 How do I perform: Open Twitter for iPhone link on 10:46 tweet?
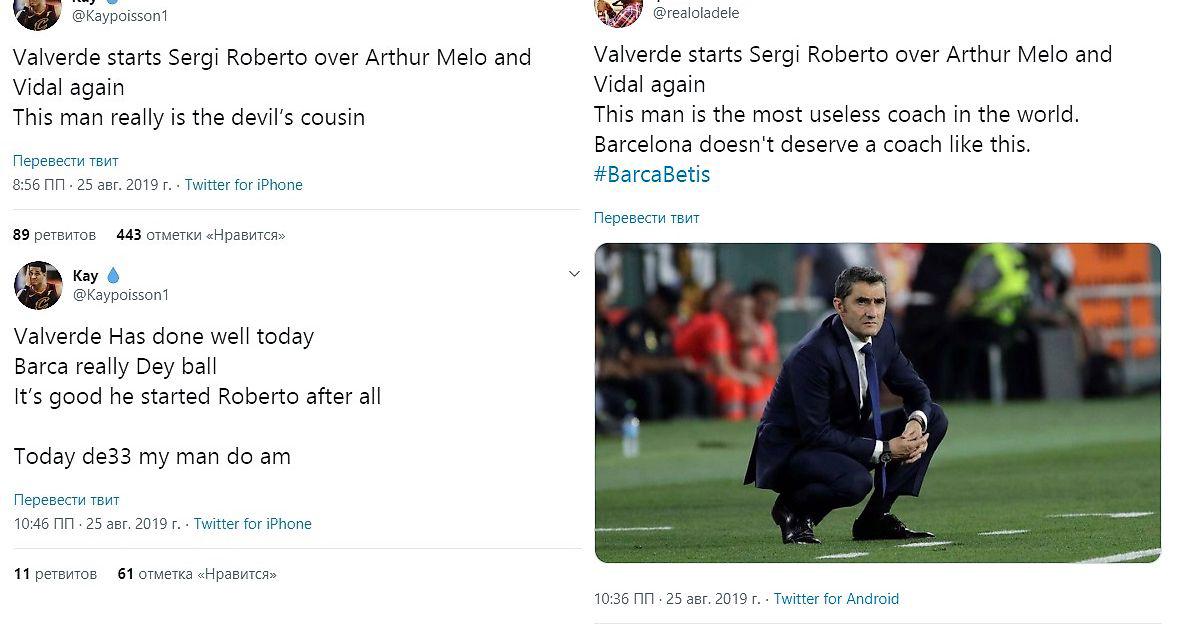(x=252, y=524)
